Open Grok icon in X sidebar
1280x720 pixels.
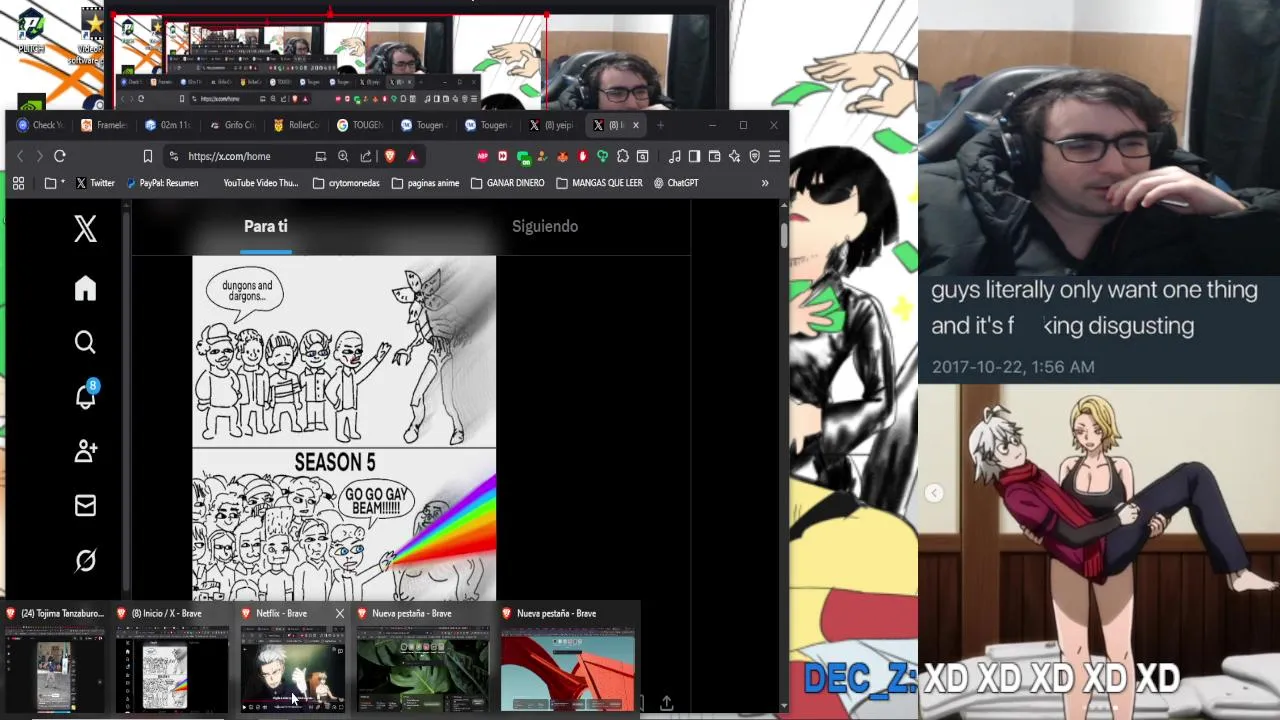click(x=85, y=561)
